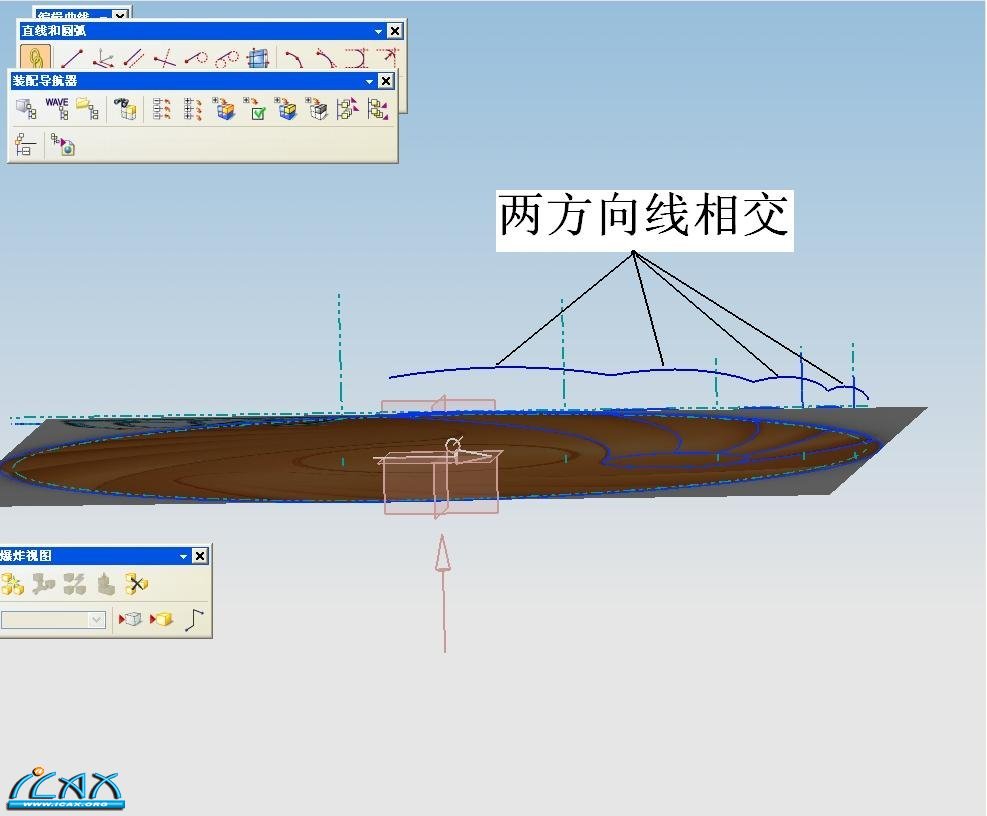987x816 pixels.
Task: Select the Line Point-Parallel tool
Action: pyautogui.click(x=133, y=59)
